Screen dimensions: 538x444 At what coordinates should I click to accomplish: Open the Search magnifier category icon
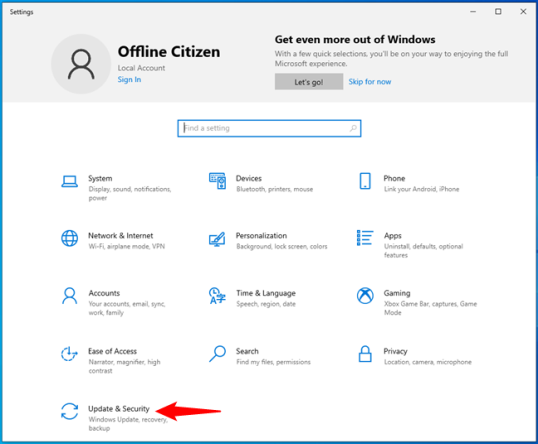[218, 353]
